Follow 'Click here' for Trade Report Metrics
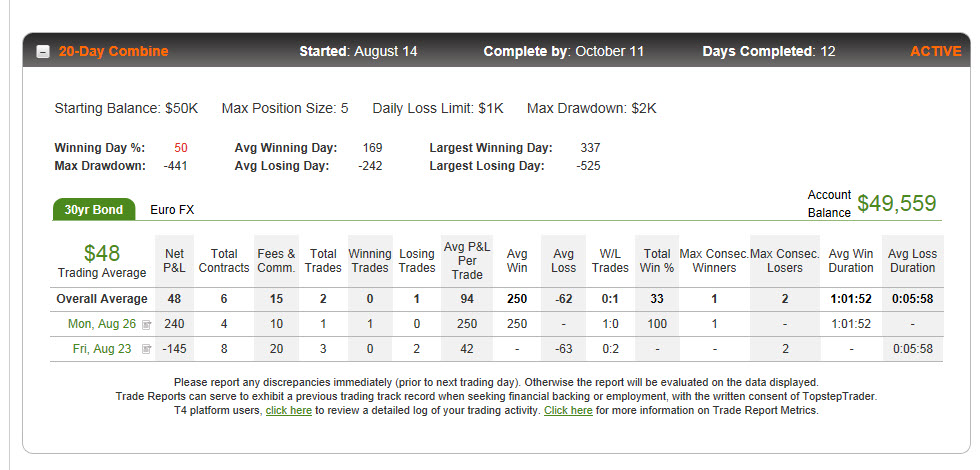Viewport: 980px width, 470px height. 568,411
